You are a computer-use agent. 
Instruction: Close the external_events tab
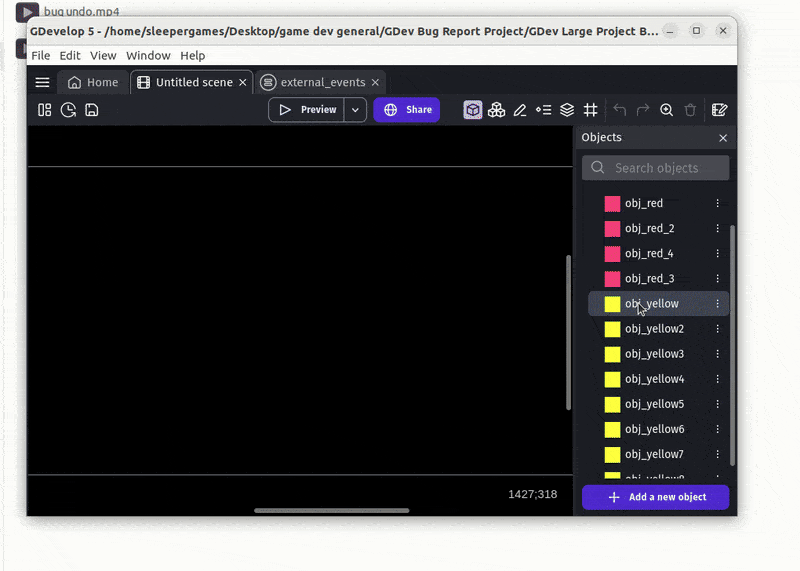pos(376,82)
